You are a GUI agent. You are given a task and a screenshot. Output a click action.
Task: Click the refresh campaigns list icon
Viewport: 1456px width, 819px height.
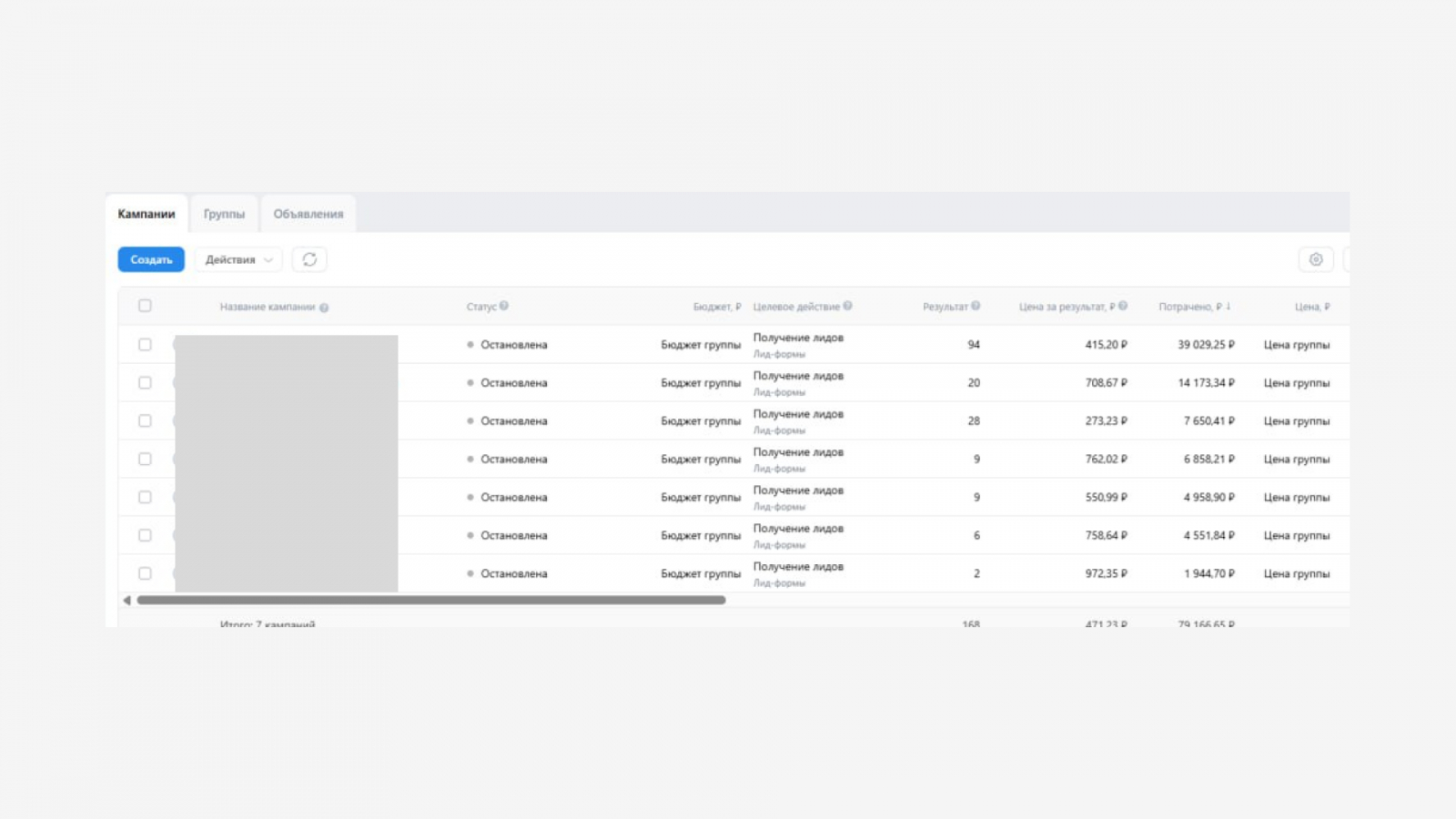tap(309, 259)
